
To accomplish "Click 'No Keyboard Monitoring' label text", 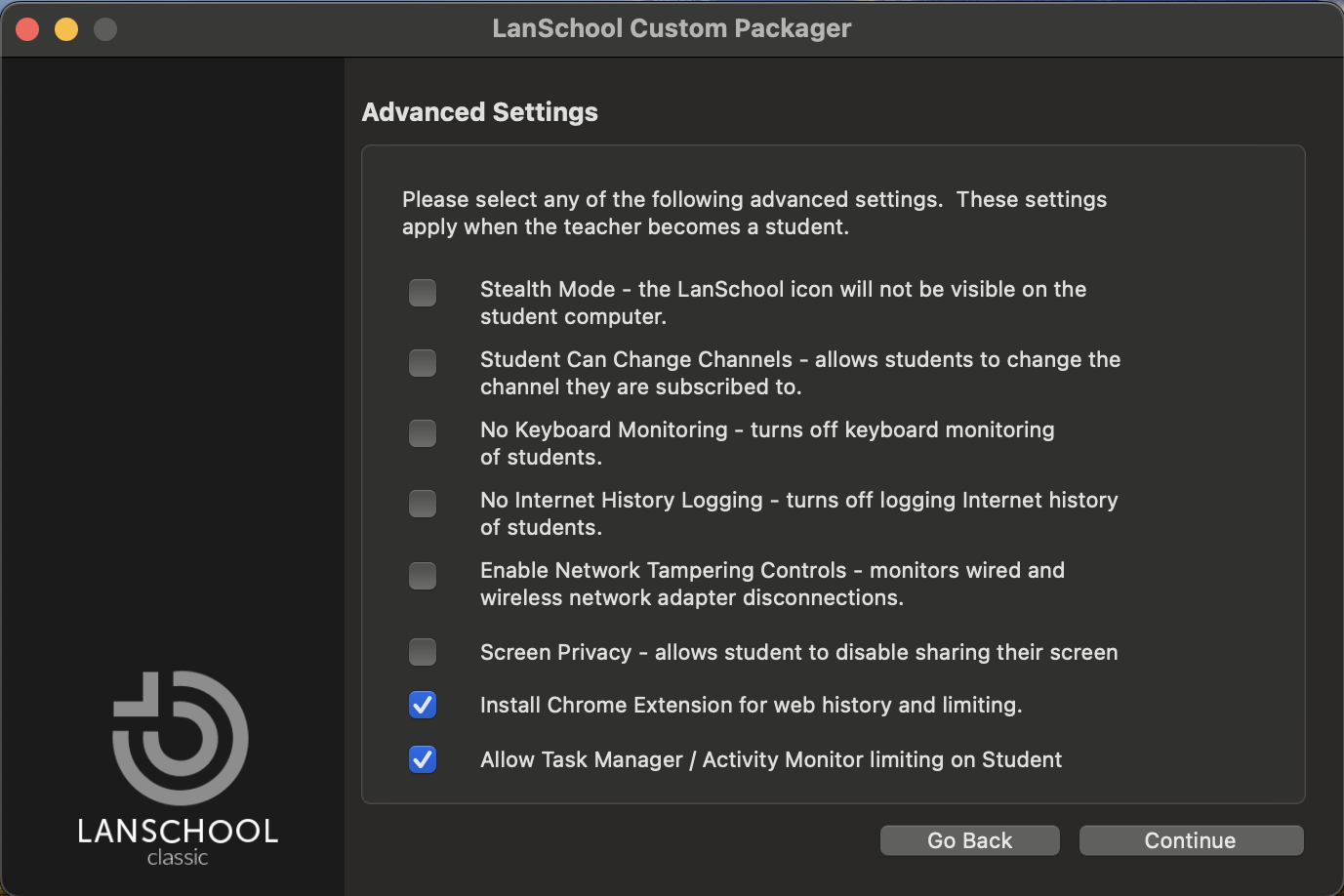I will pos(767,443).
